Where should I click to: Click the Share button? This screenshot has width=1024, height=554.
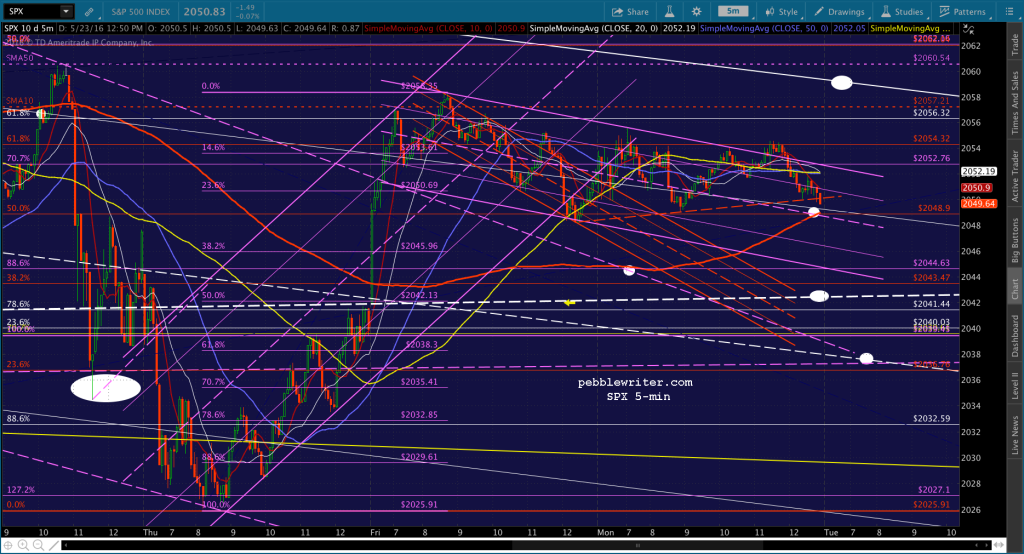pyautogui.click(x=630, y=12)
